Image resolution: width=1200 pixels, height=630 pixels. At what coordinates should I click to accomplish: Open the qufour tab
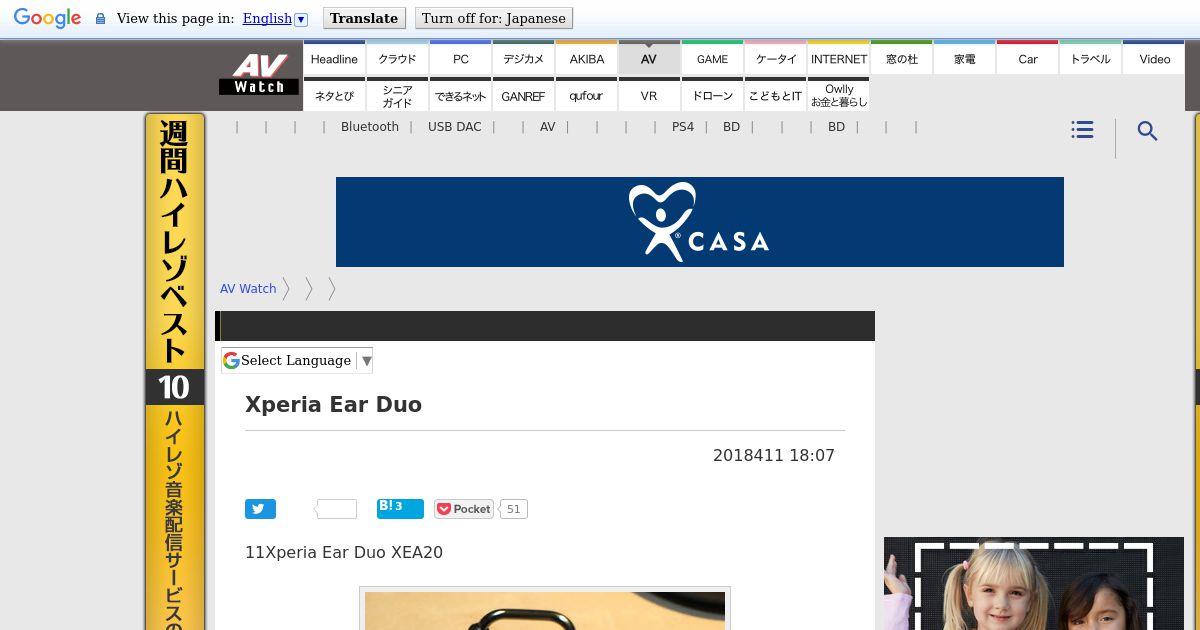(x=587, y=95)
